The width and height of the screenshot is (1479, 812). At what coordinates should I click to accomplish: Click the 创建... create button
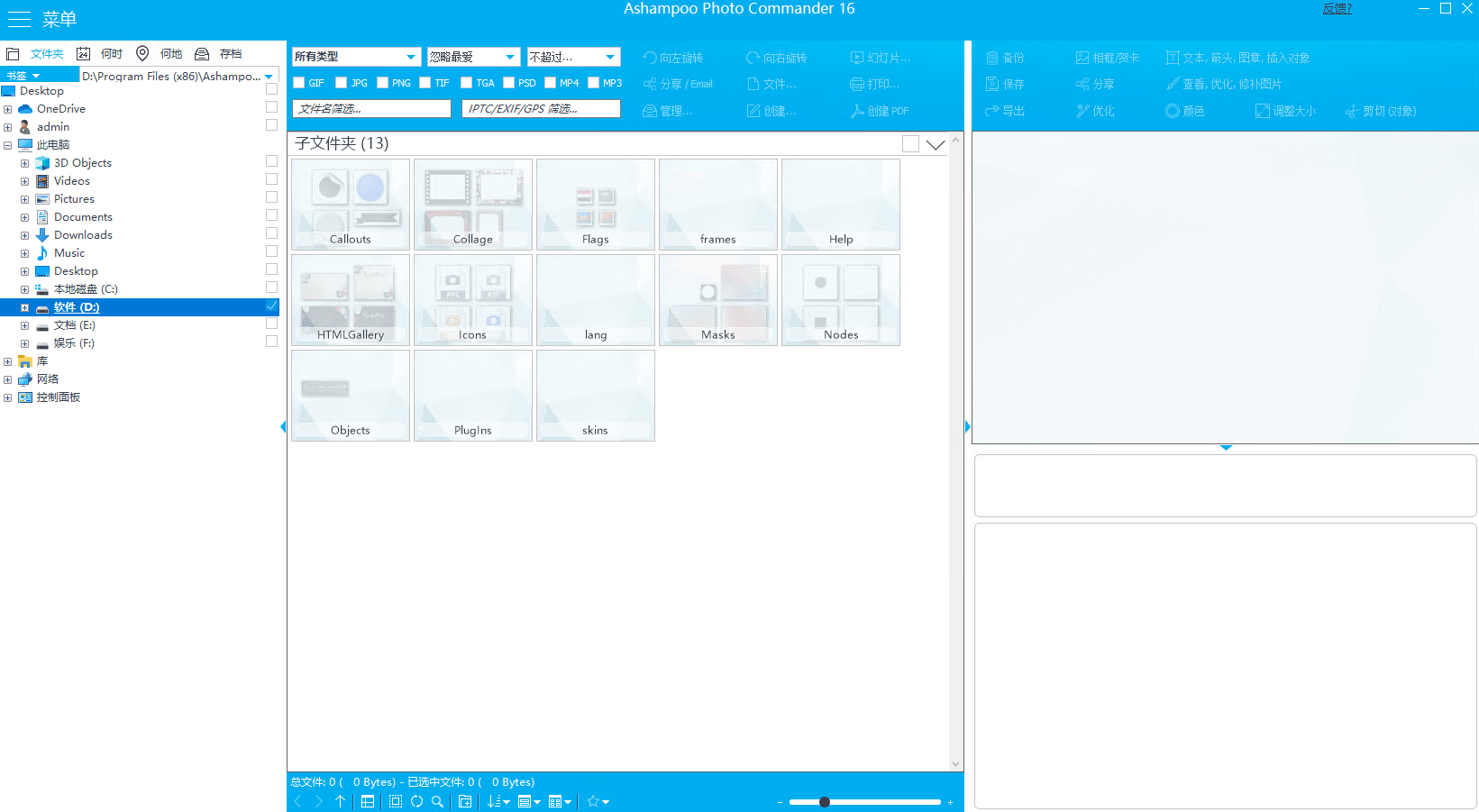point(771,111)
